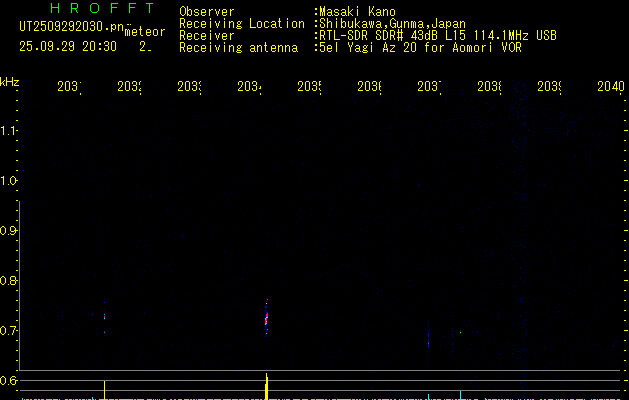Click the cyan level spike after 2037
Image resolution: width=629 pixels, height=400 pixels.
pyautogui.click(x=461, y=395)
